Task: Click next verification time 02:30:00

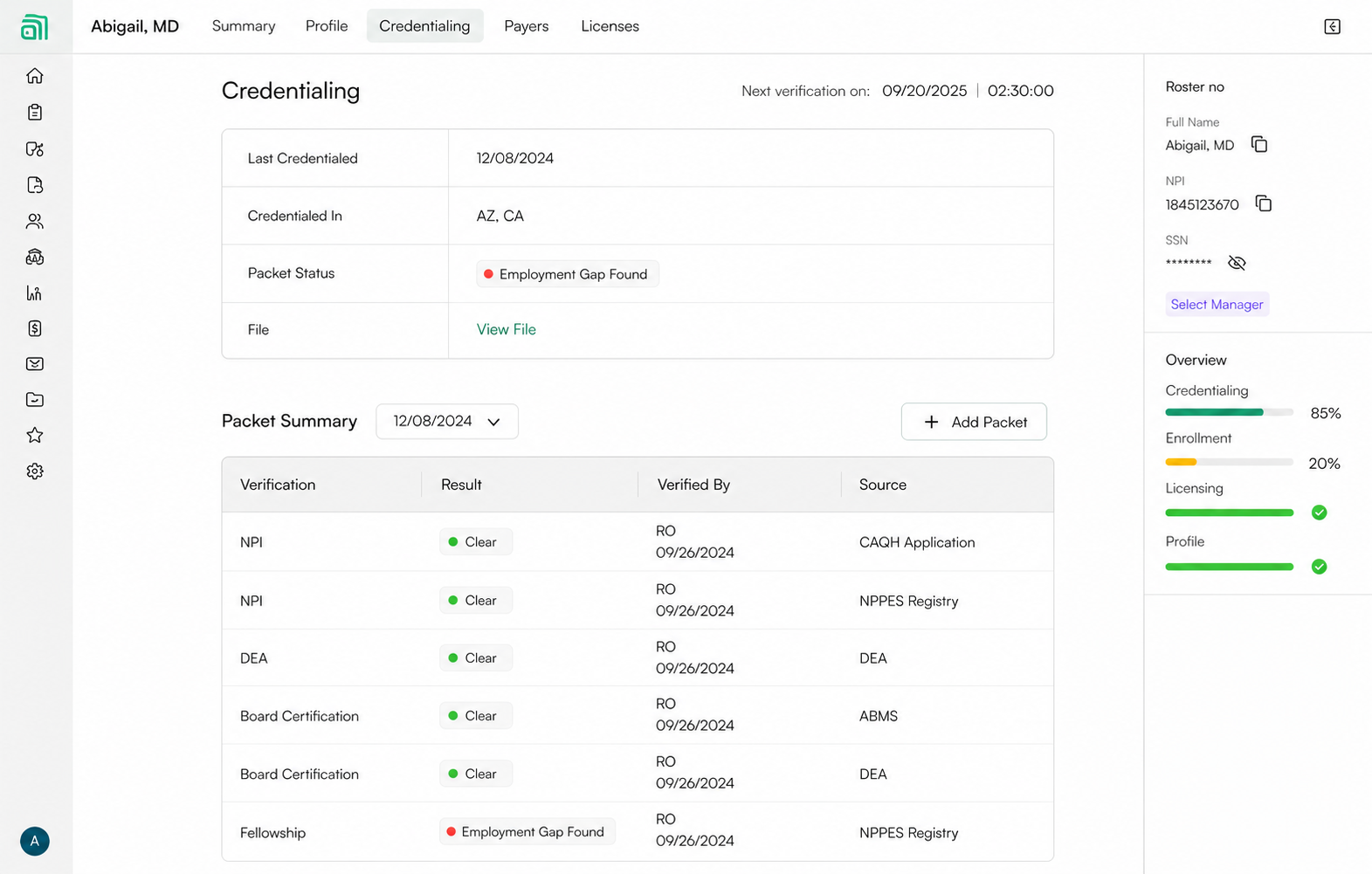Action: pos(1021,91)
